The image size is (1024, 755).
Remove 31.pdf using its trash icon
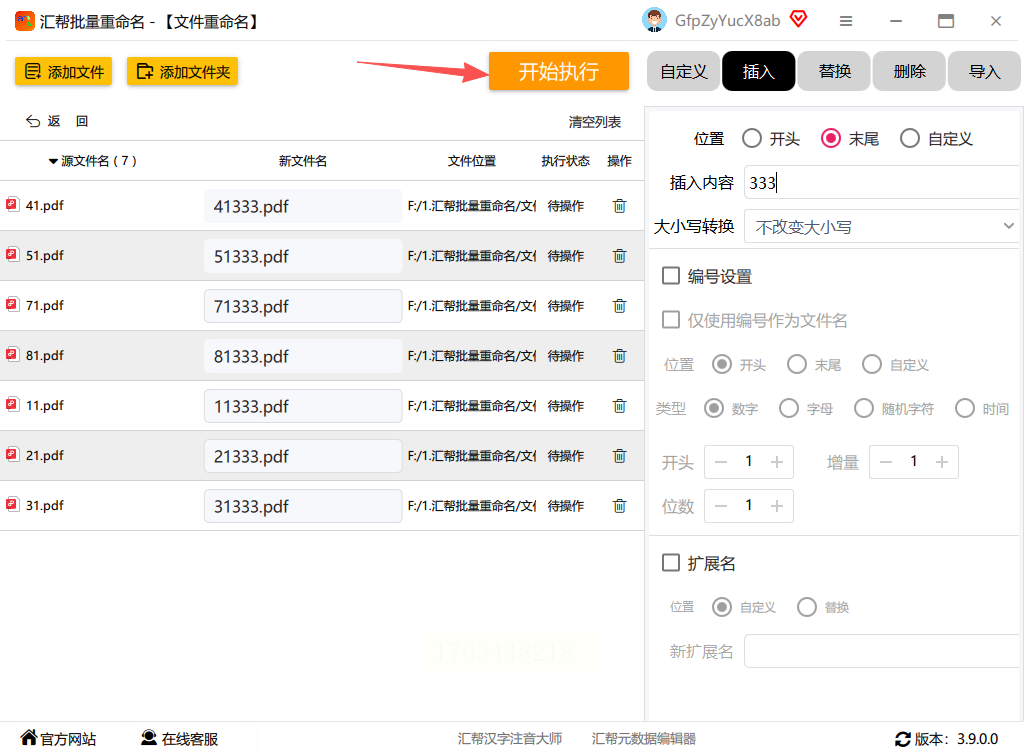[x=619, y=506]
